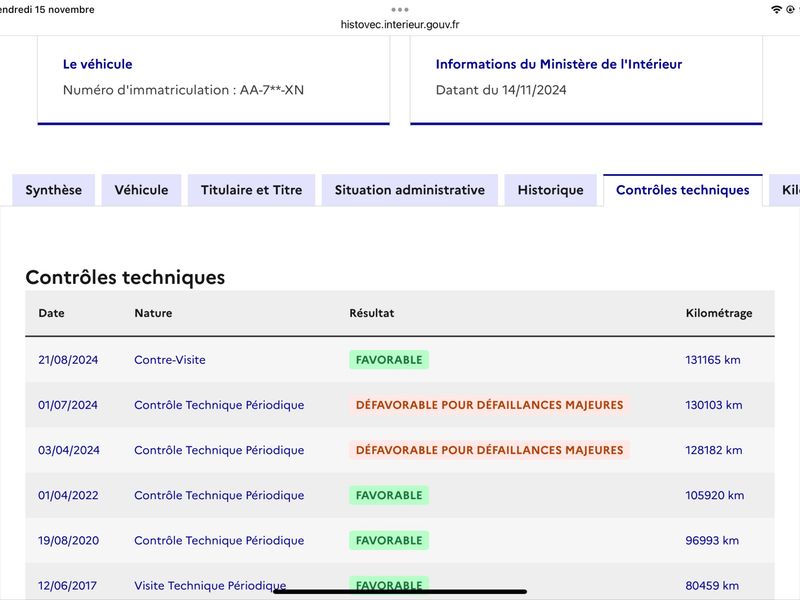
Task: Select the 128182 km mileage entry
Action: 714,450
